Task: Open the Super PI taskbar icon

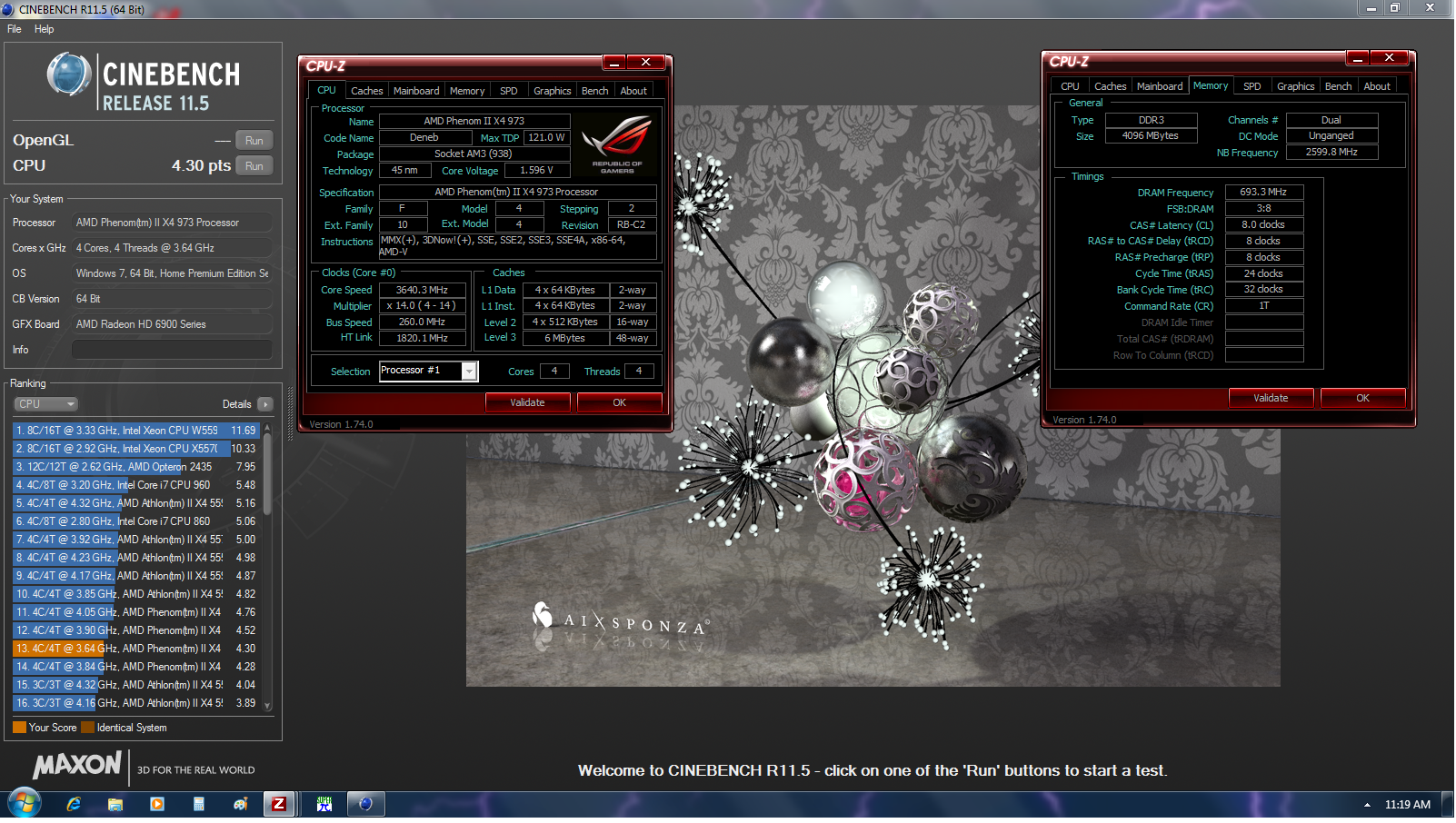Action: tap(324, 804)
